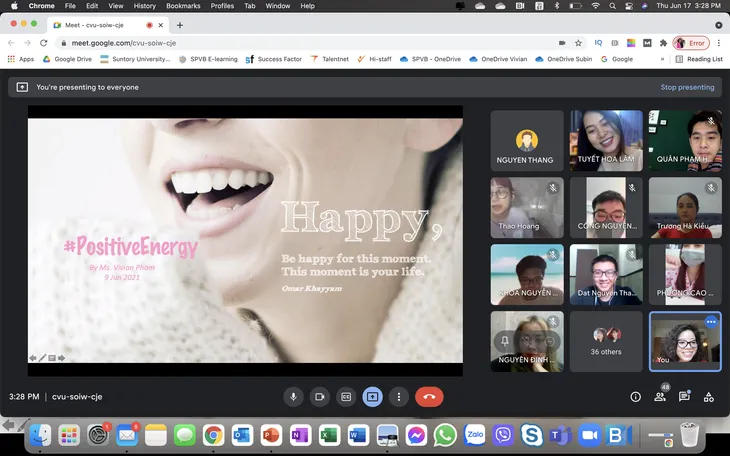Open Chrome extensions puzzle icon
The width and height of the screenshot is (730, 456).
pos(663,43)
